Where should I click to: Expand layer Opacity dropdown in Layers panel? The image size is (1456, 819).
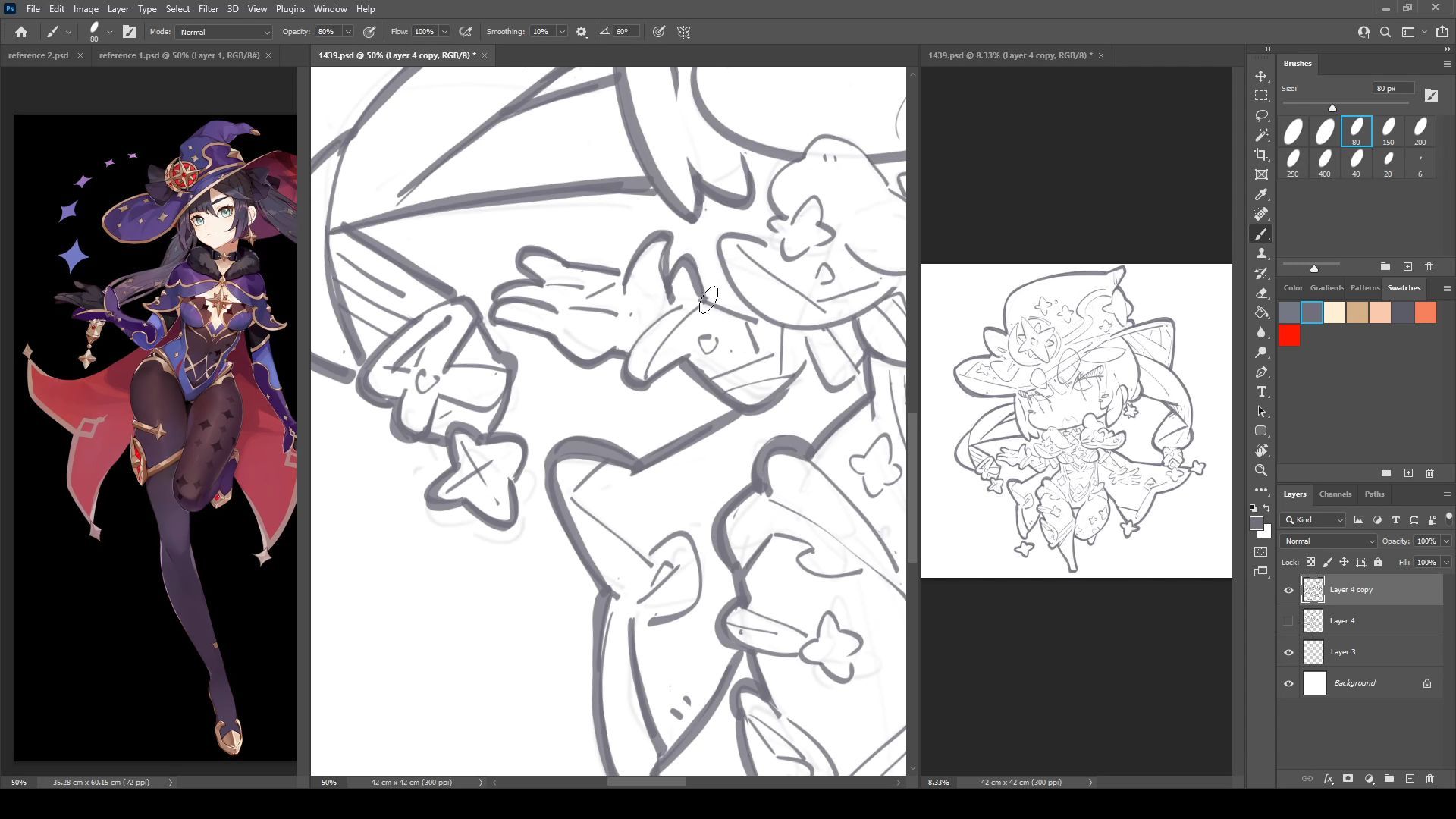coord(1446,541)
